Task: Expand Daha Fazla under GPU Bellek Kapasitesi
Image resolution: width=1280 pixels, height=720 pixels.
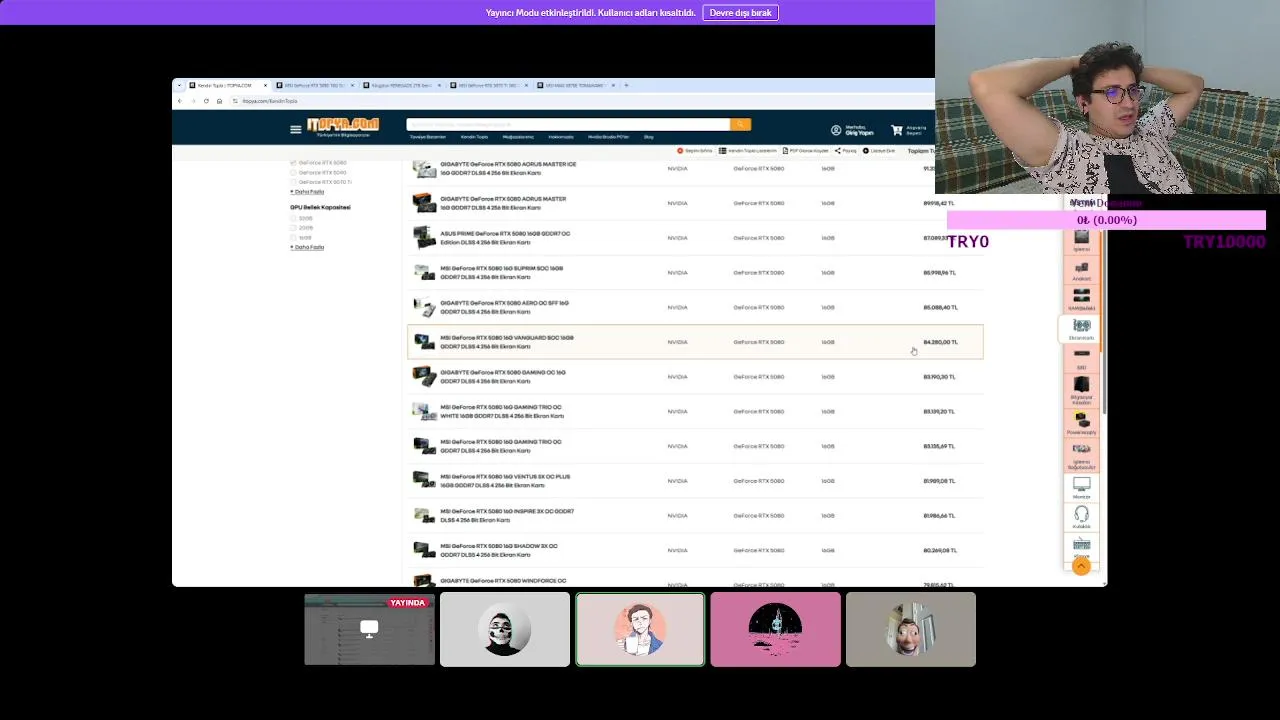Action: 307,247
